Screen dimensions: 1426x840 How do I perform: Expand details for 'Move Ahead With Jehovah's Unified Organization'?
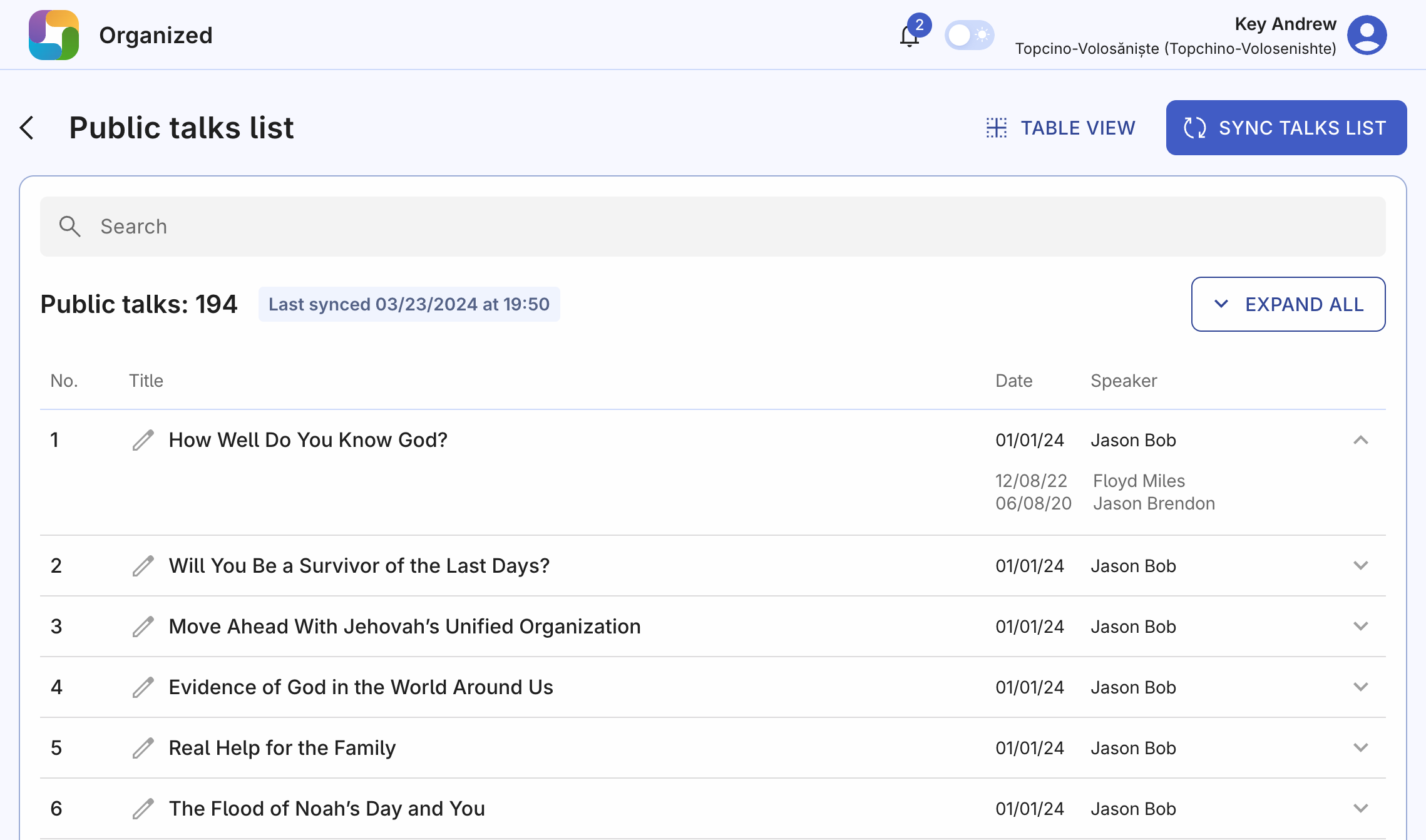(x=1361, y=626)
